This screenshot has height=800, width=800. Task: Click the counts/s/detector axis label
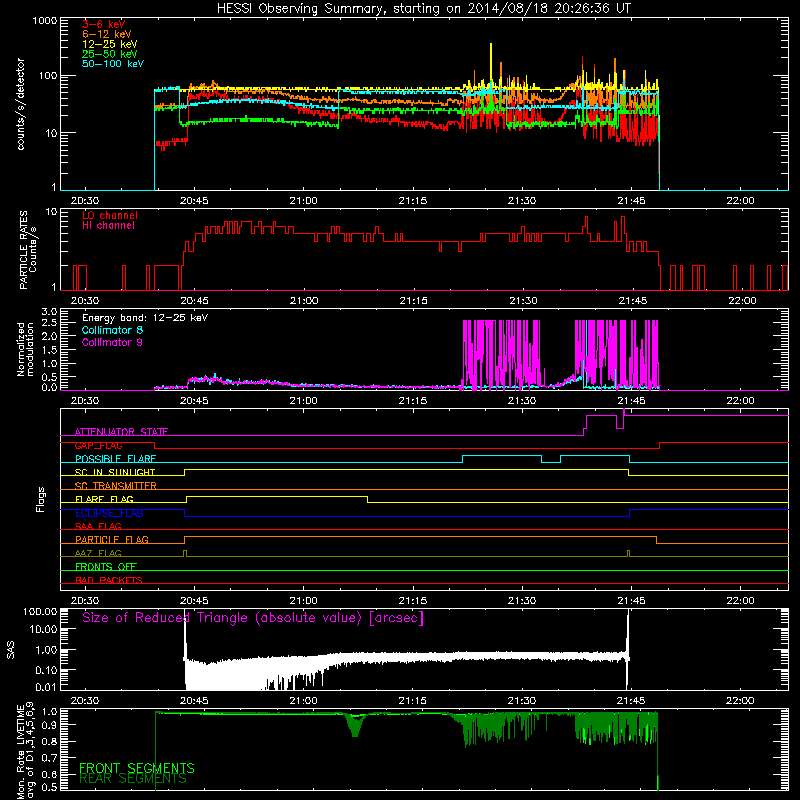[x=21, y=104]
